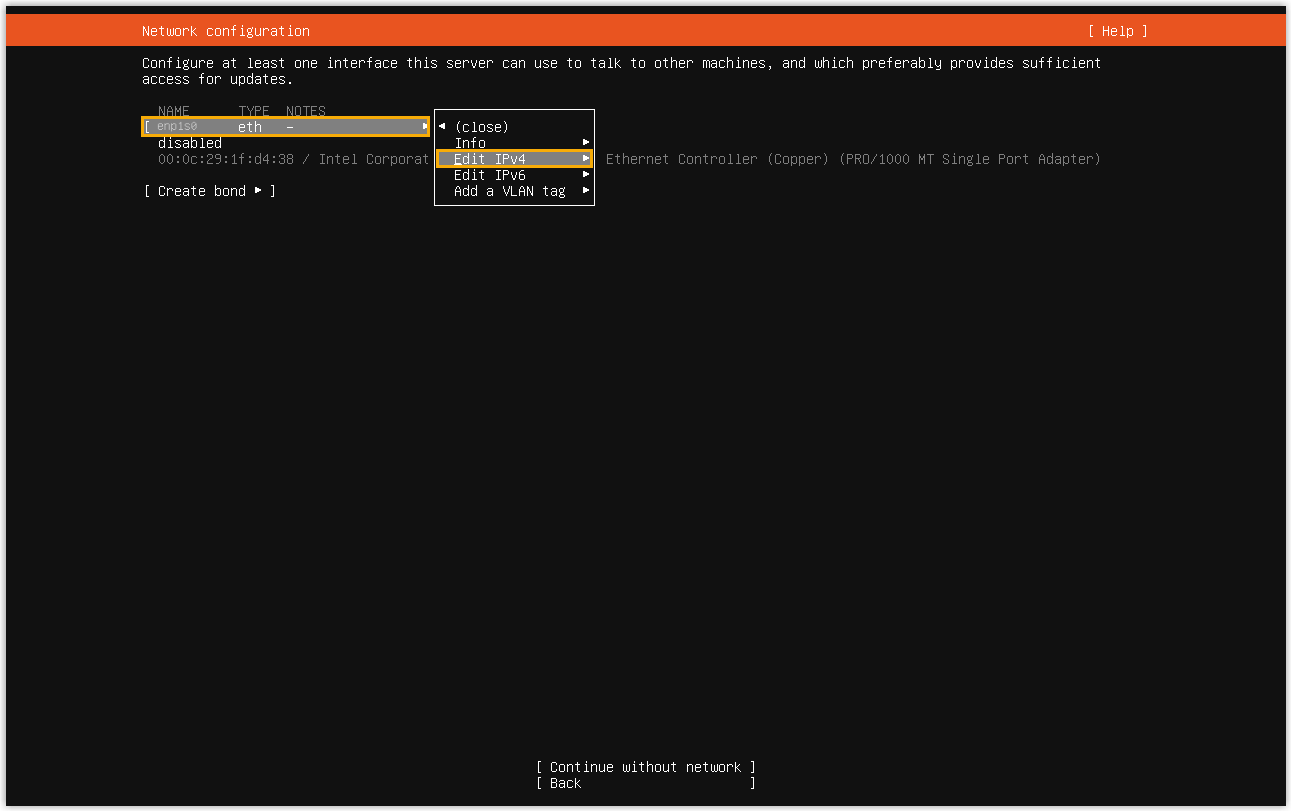
Task: Choose Edit IPv6 from the popup menu
Action: (490, 175)
